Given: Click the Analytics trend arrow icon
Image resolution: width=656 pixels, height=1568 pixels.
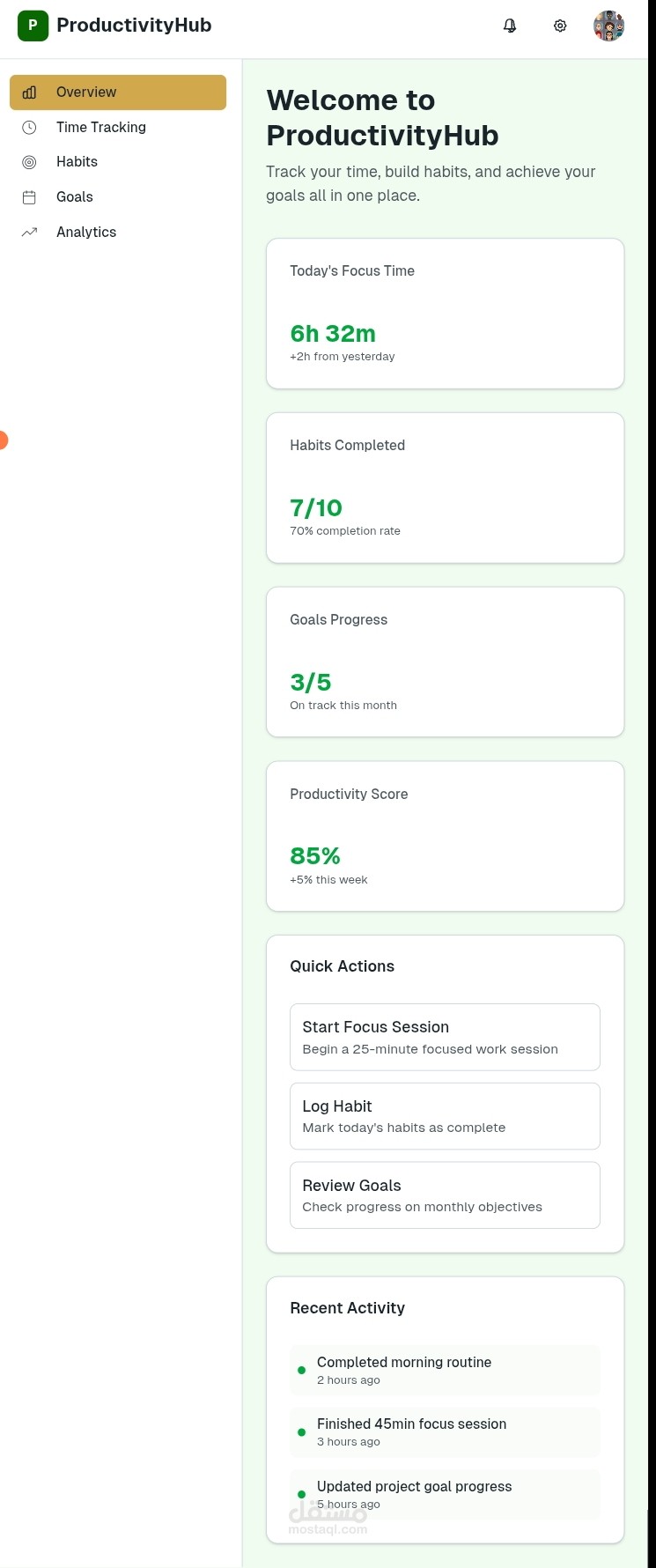Looking at the screenshot, I should coord(29,233).
